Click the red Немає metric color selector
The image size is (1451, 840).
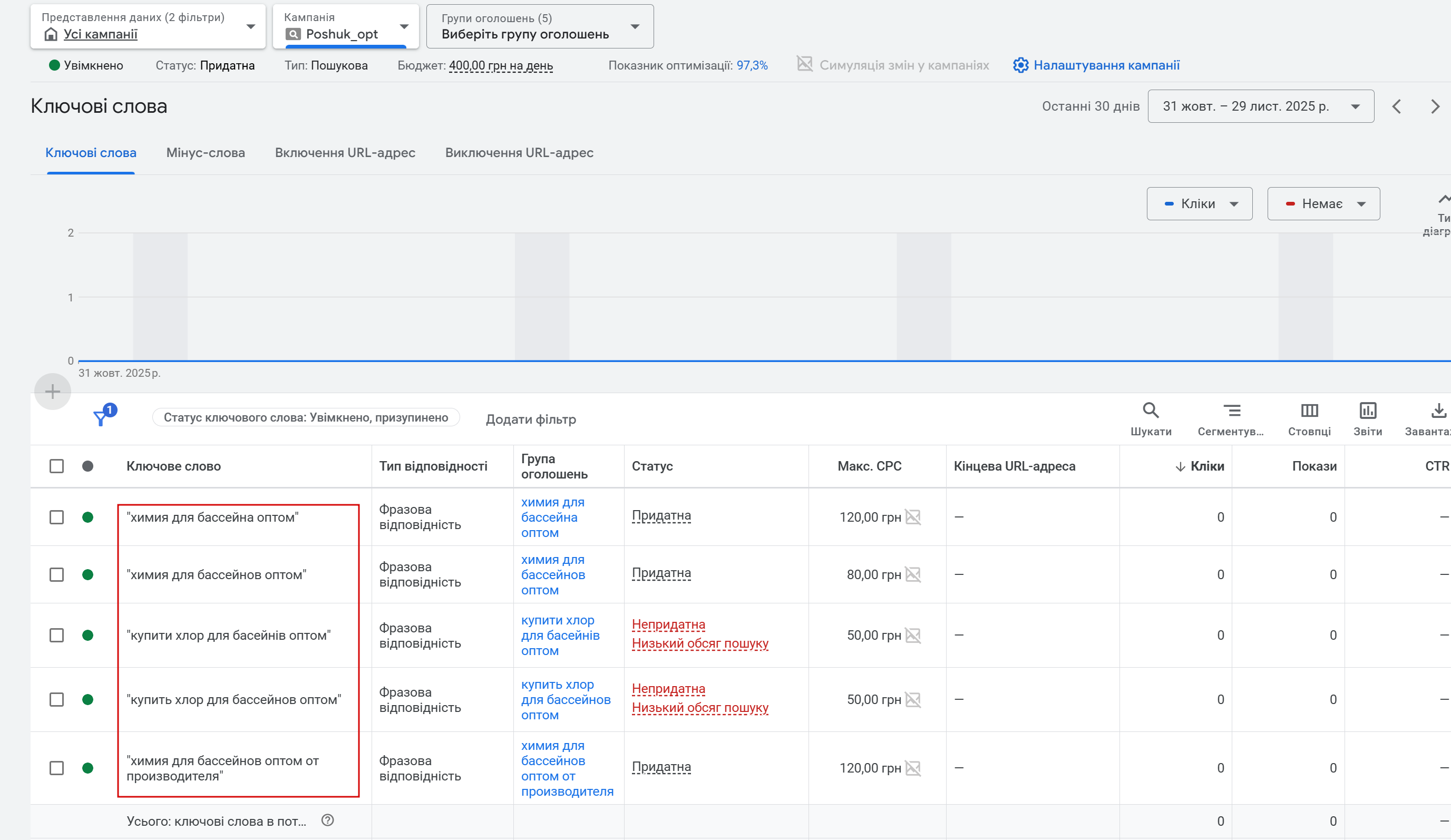[x=1322, y=204]
